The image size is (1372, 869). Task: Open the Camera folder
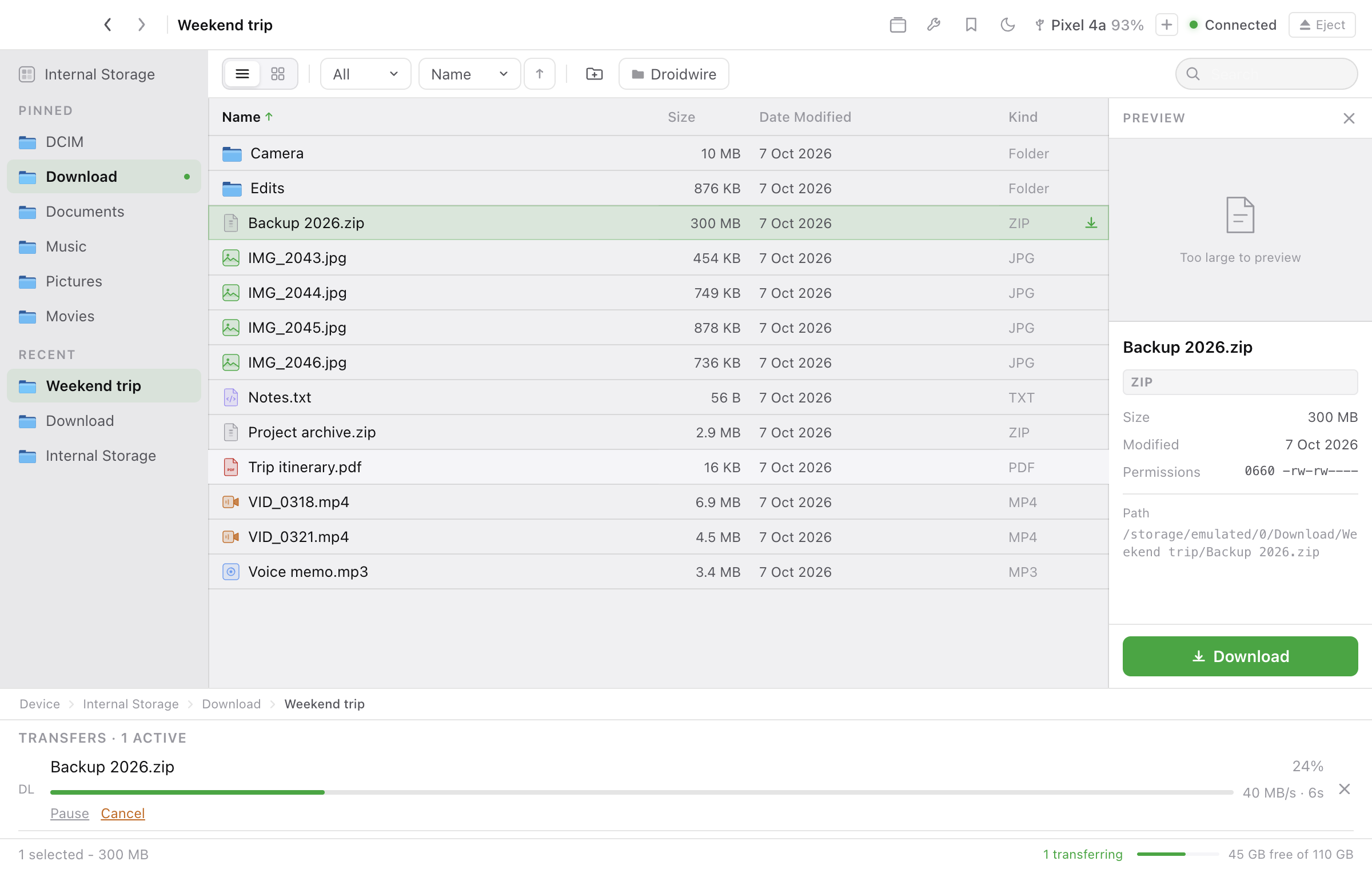point(659,153)
